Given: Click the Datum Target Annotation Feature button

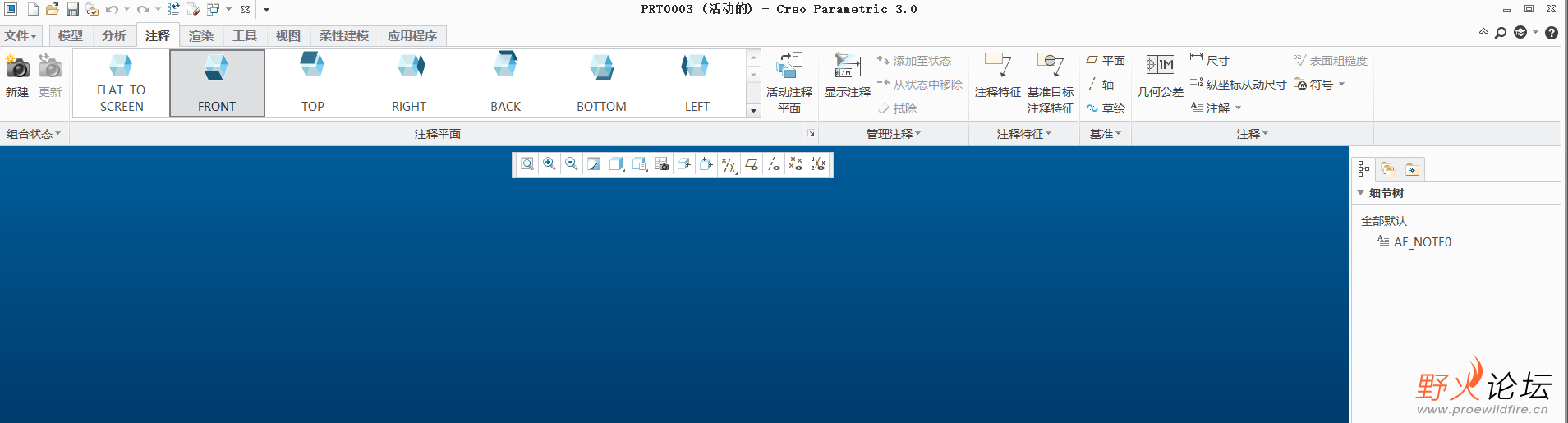Looking at the screenshot, I should coord(1051,82).
